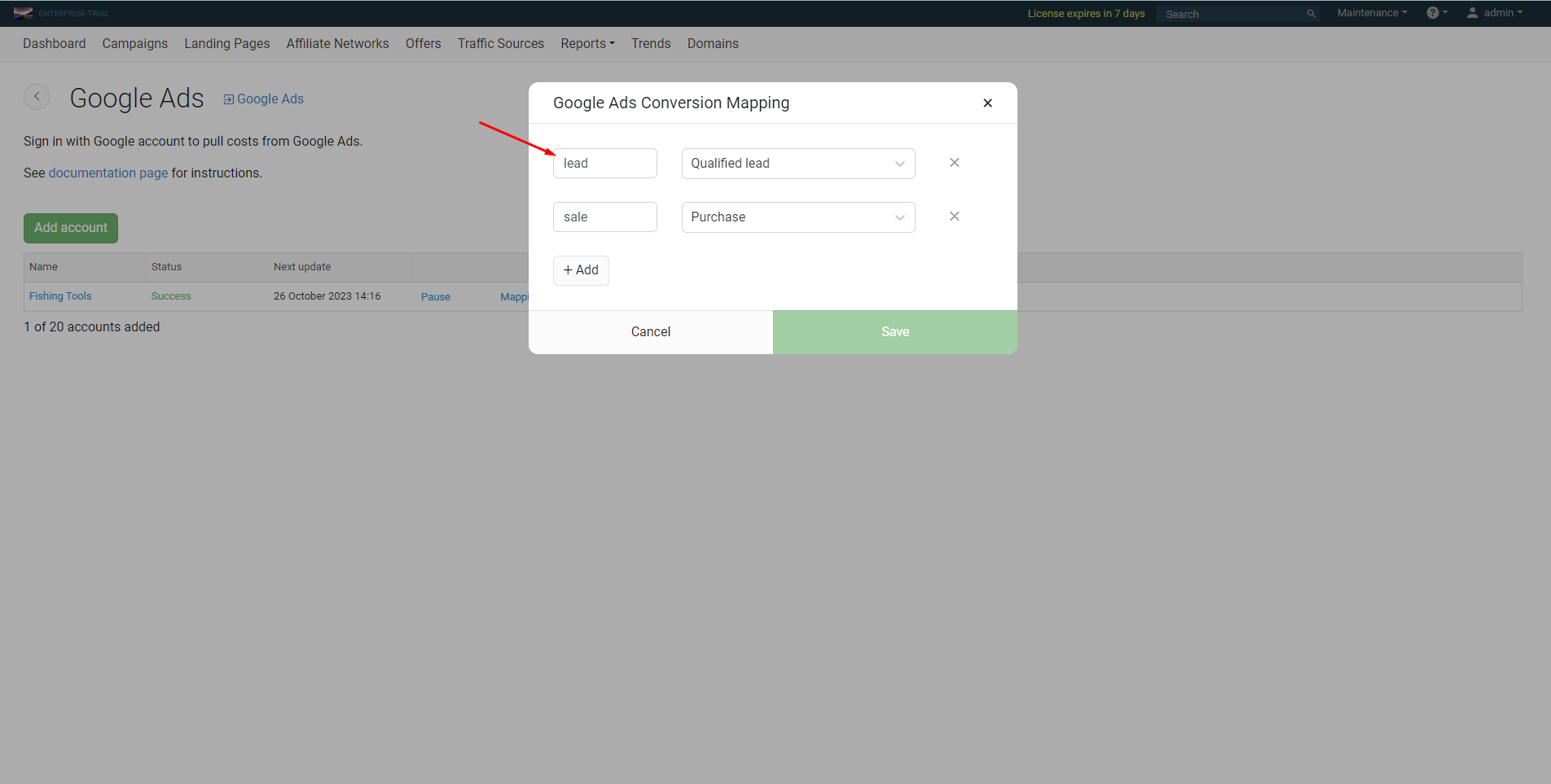Screen dimensions: 1551x784
Task: Close the Conversion Mapping dialog
Action: pos(987,103)
